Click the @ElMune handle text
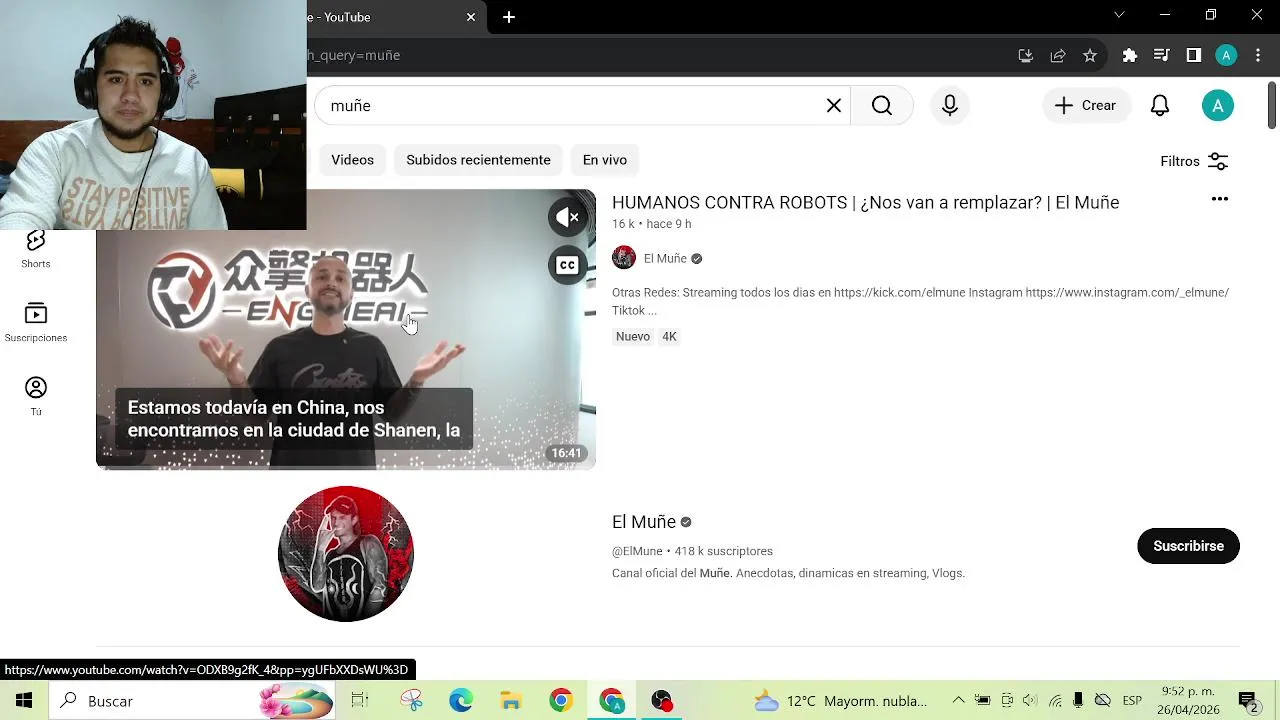This screenshot has width=1280, height=720. 637,551
